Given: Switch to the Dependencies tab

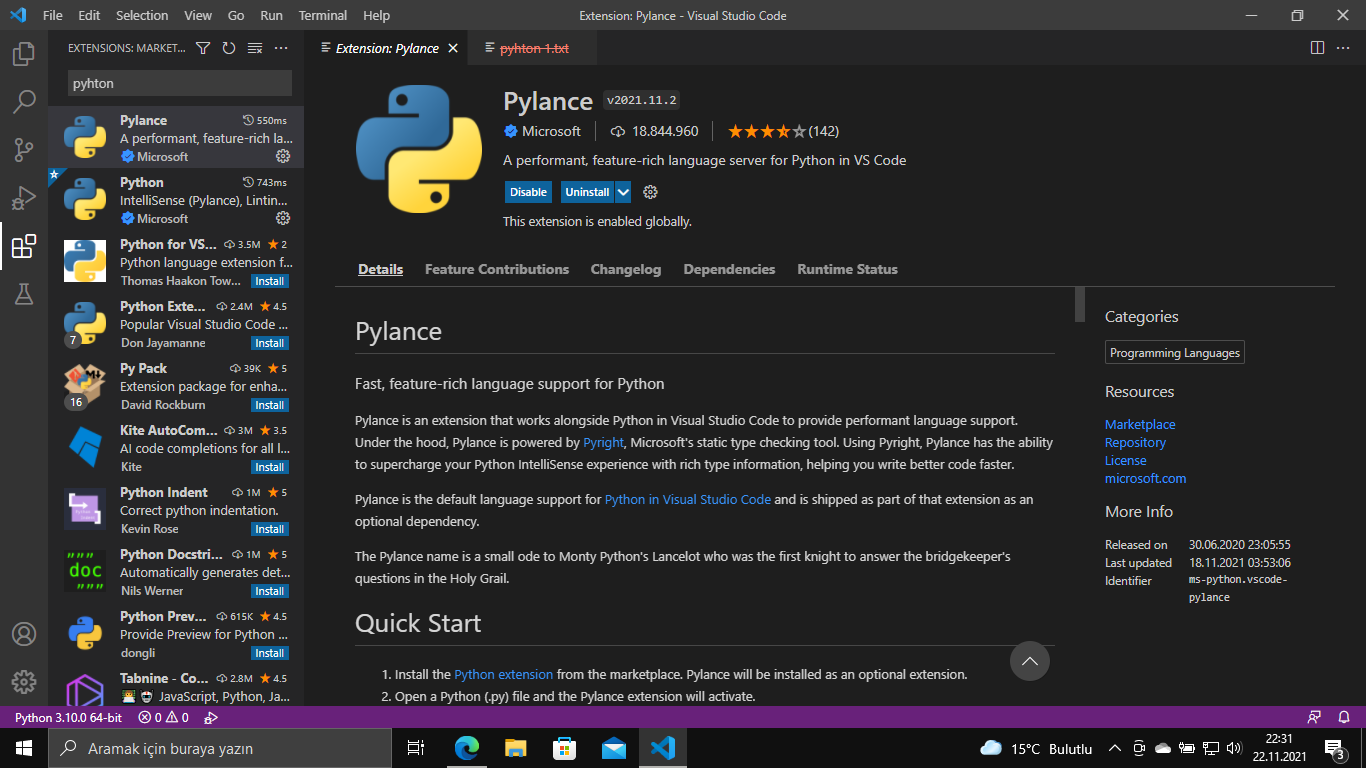Looking at the screenshot, I should [730, 269].
